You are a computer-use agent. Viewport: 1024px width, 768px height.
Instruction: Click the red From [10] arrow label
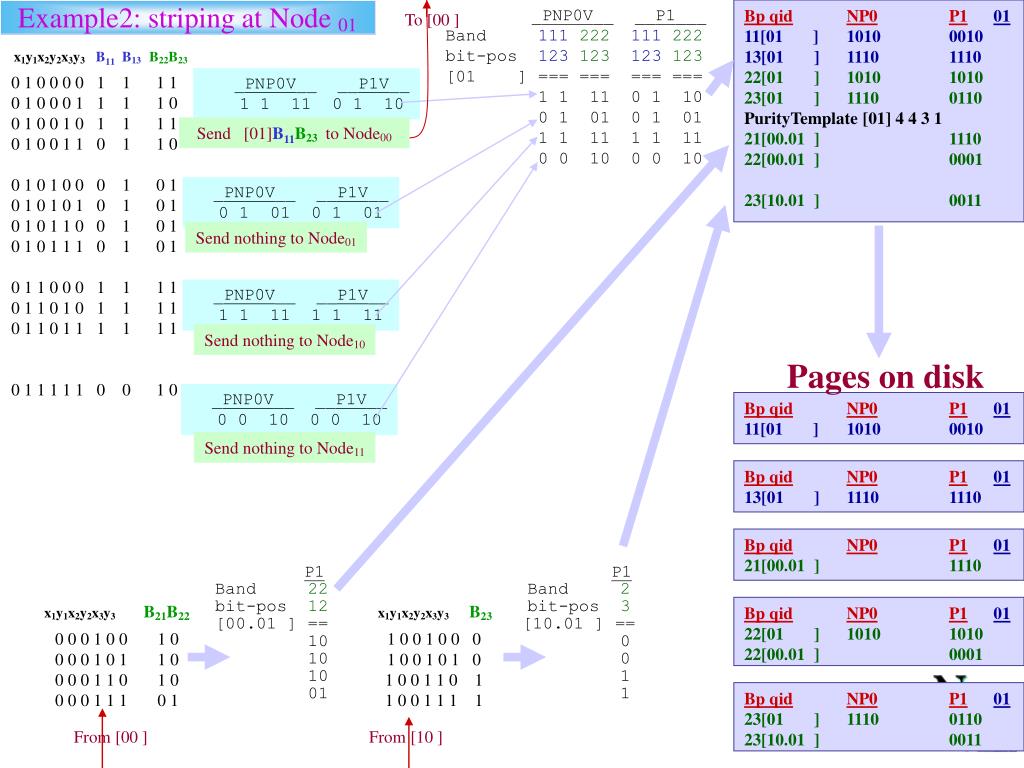(406, 737)
